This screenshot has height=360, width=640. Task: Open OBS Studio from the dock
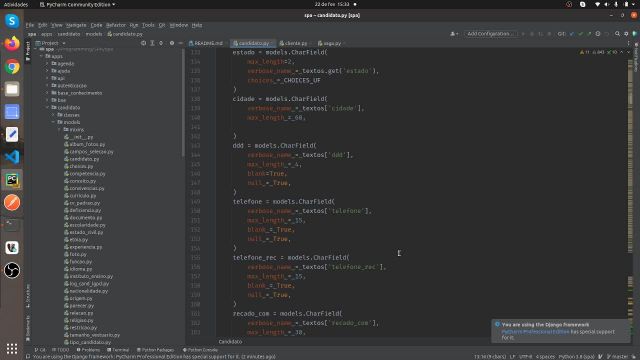(x=12, y=270)
